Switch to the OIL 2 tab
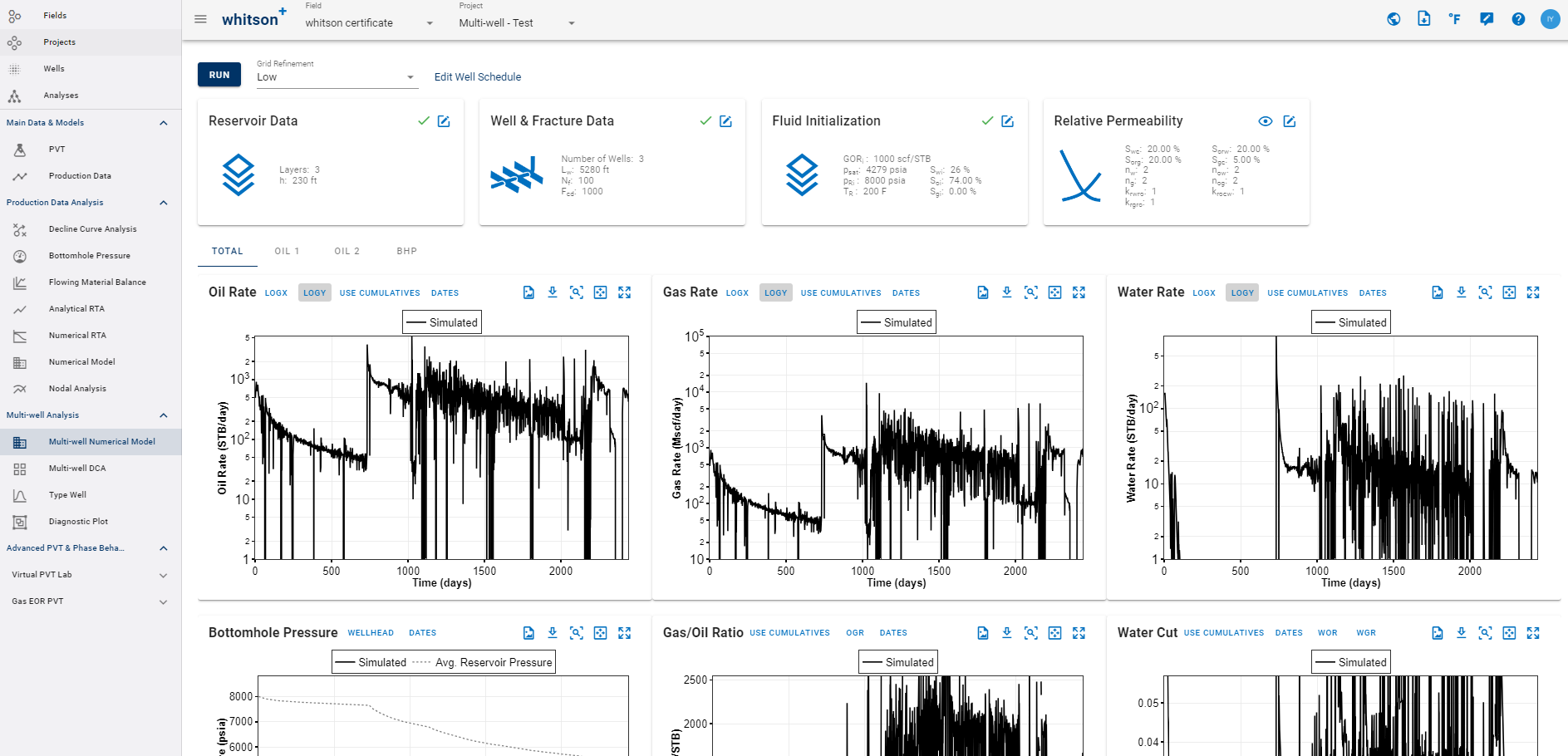Image resolution: width=1568 pixels, height=756 pixels. pyautogui.click(x=347, y=251)
